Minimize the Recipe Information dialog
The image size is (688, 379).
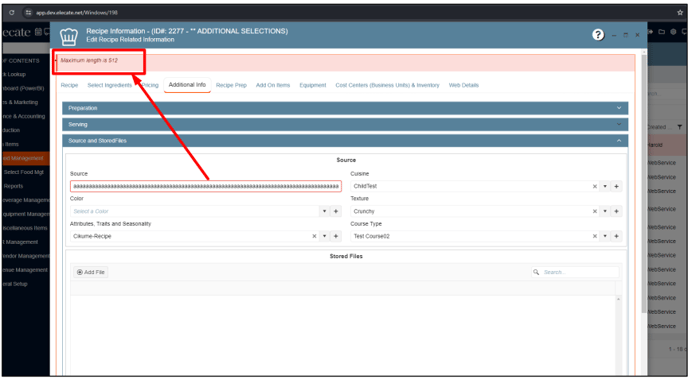(x=614, y=35)
